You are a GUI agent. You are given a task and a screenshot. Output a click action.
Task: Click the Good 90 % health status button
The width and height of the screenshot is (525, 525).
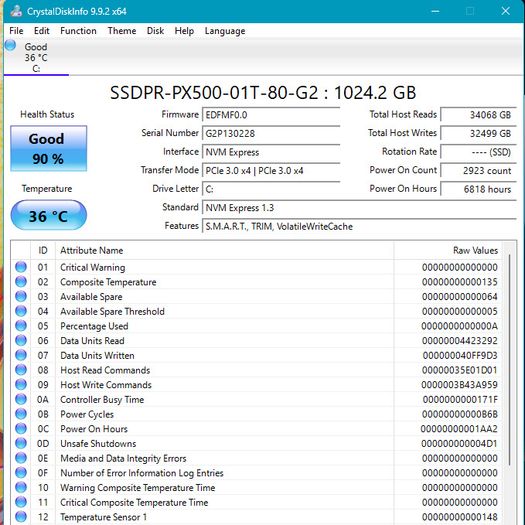pyautogui.click(x=49, y=148)
